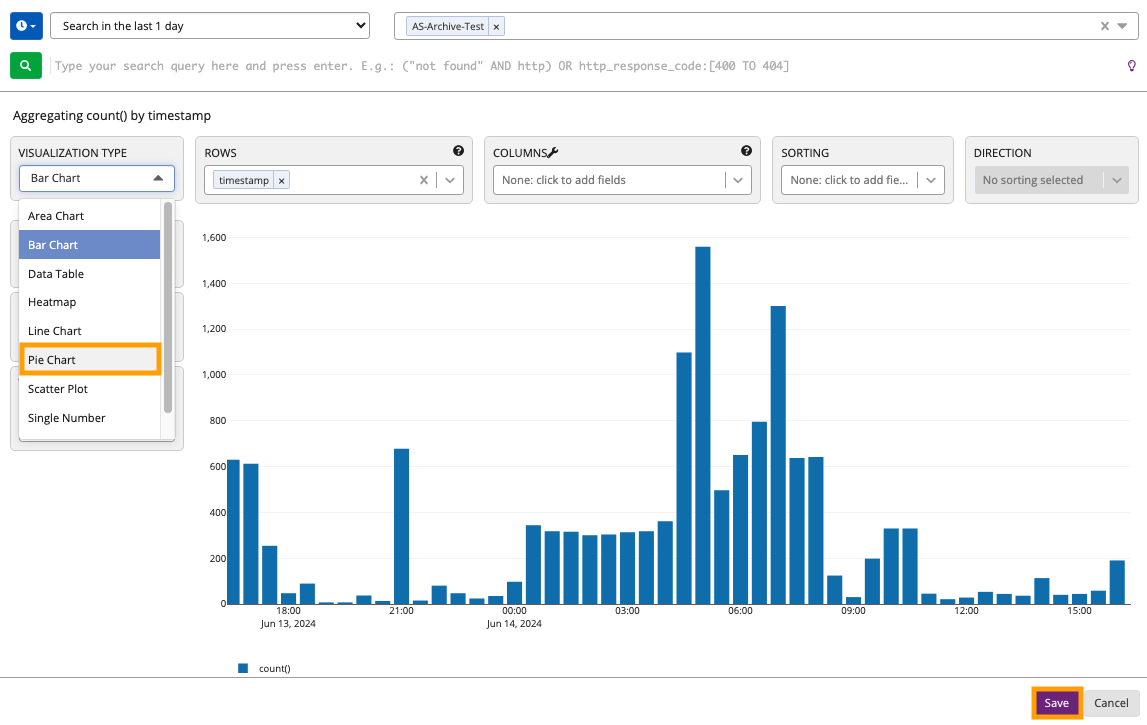Click the green search magnifier button

tap(26, 66)
